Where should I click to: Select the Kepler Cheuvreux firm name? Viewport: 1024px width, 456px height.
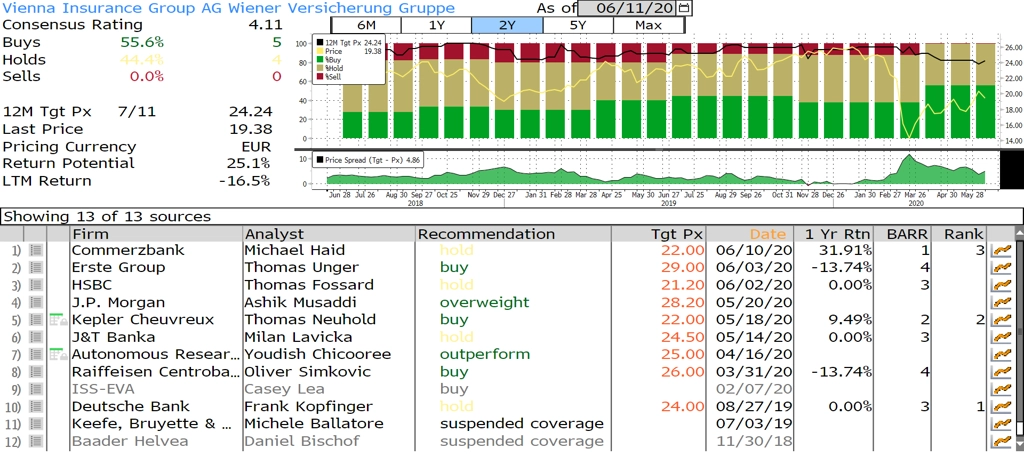[x=144, y=319]
